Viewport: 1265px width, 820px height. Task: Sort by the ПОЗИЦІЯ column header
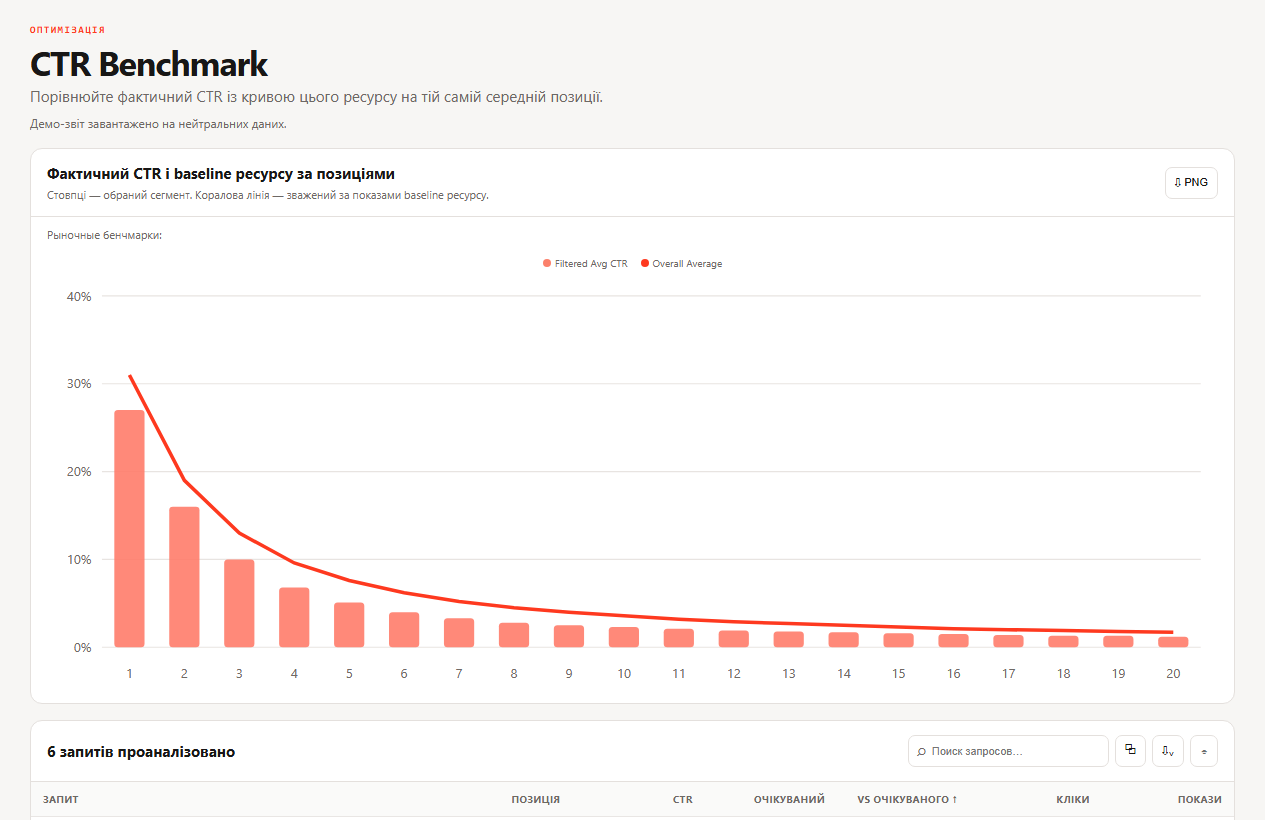pos(535,800)
